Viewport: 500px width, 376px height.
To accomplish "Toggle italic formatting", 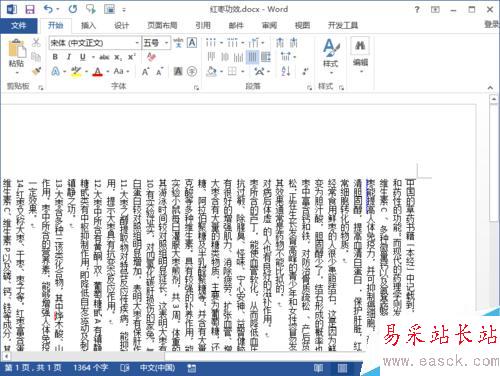I will pyautogui.click(x=69, y=57).
